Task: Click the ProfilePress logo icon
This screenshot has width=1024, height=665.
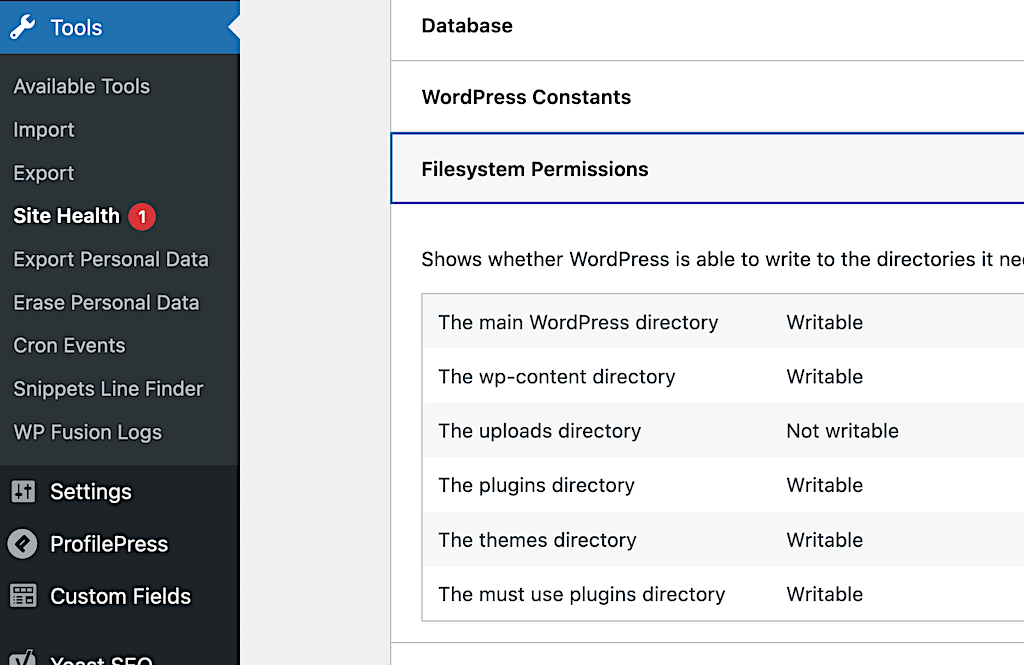Action: 23,543
